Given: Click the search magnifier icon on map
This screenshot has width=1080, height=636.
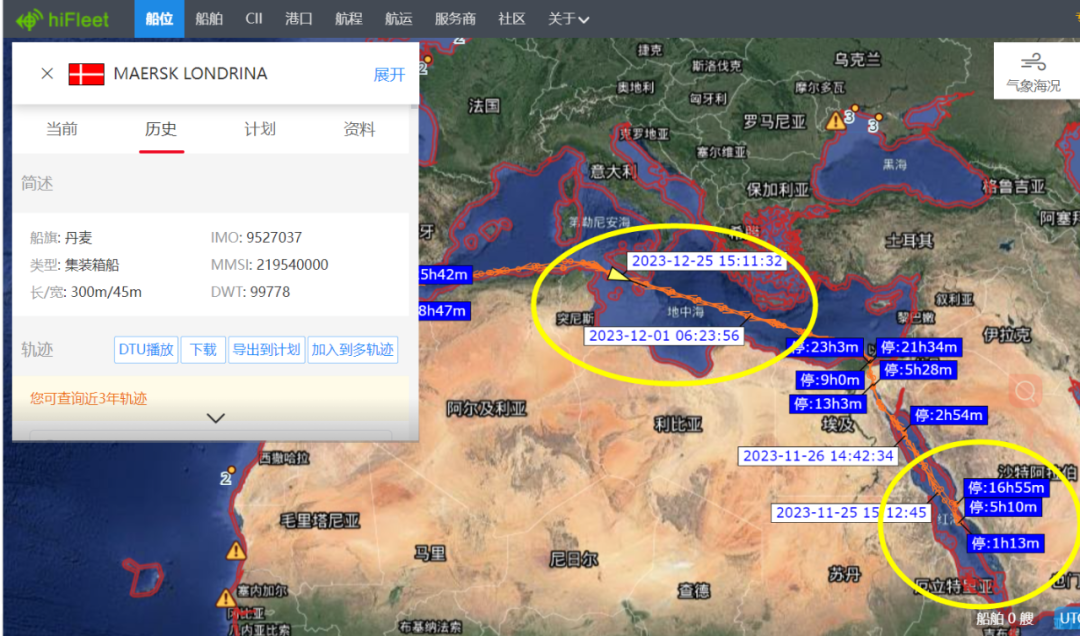Looking at the screenshot, I should [1024, 390].
